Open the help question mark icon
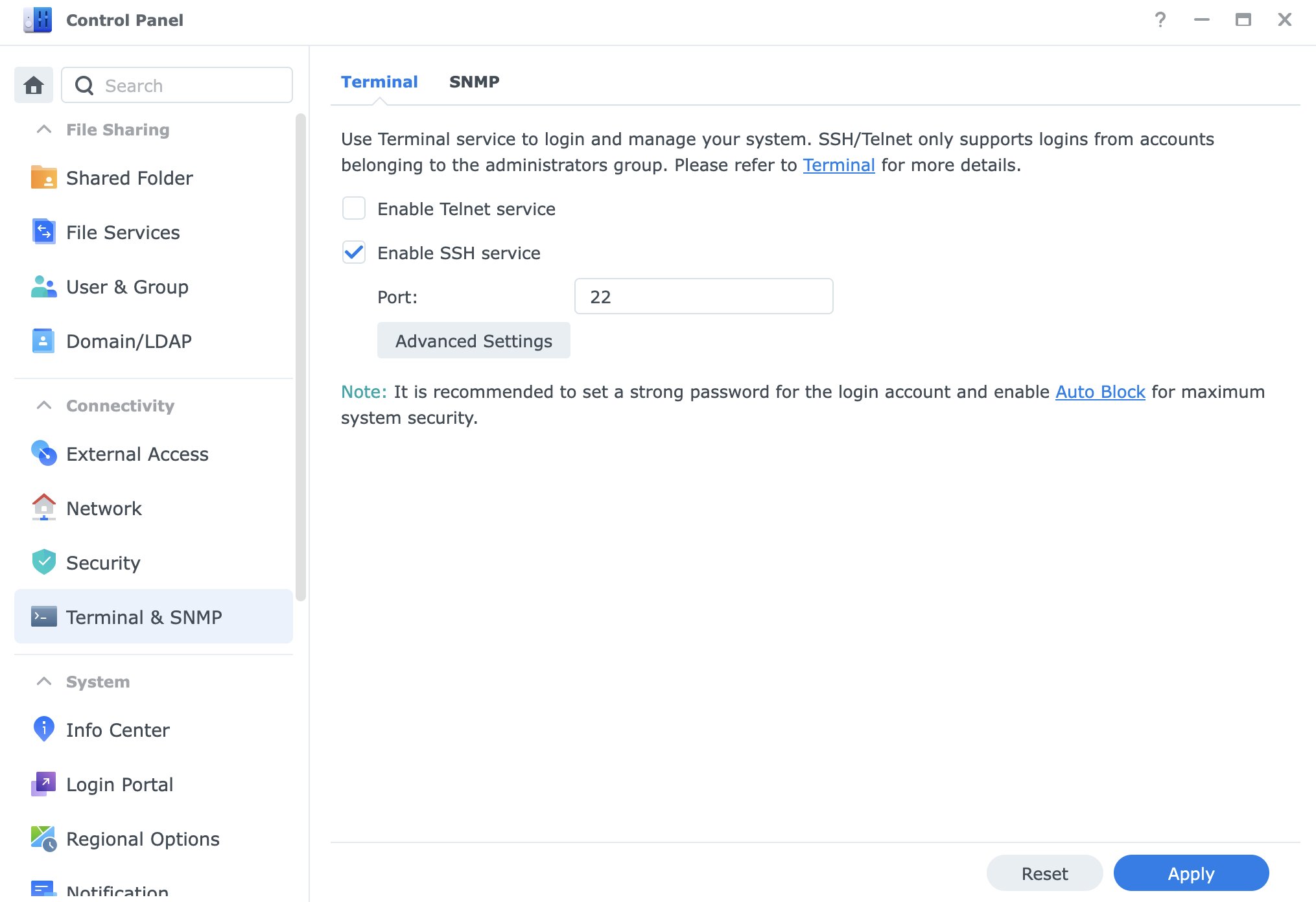 (x=1160, y=20)
